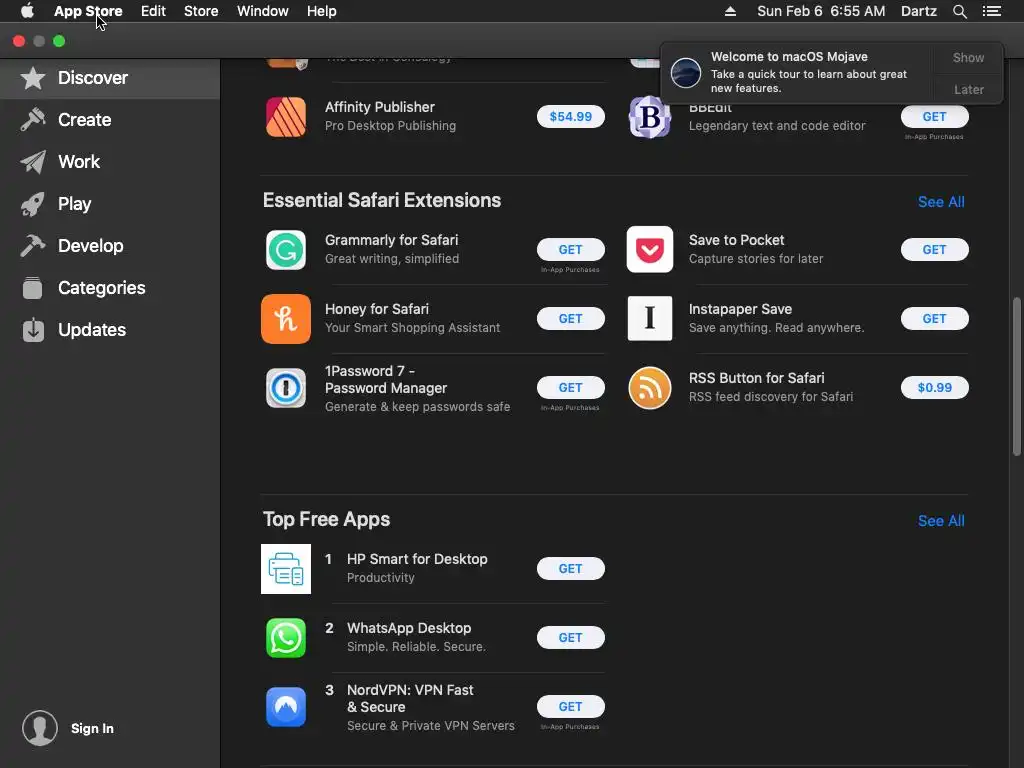
Task: Get HP Smart for Desktop
Action: (571, 569)
